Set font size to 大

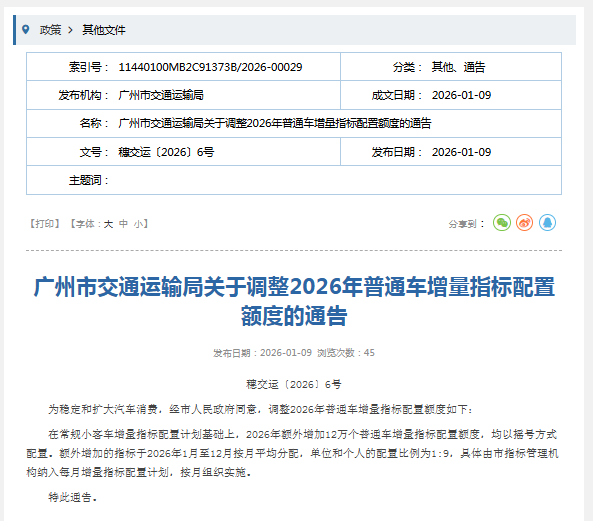click(108, 224)
